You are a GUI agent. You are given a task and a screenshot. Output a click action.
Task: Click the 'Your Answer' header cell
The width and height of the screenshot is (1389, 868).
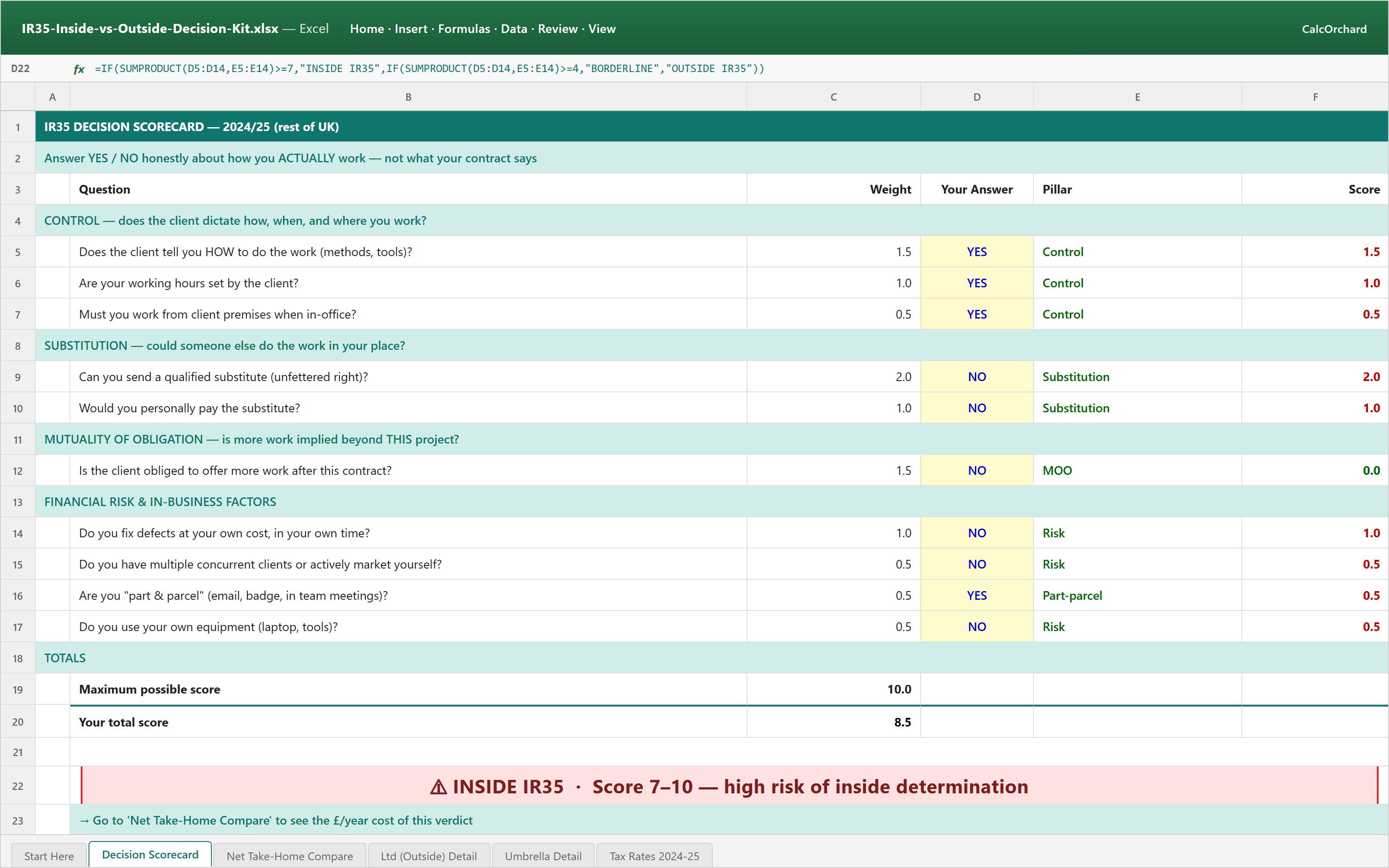pos(977,190)
